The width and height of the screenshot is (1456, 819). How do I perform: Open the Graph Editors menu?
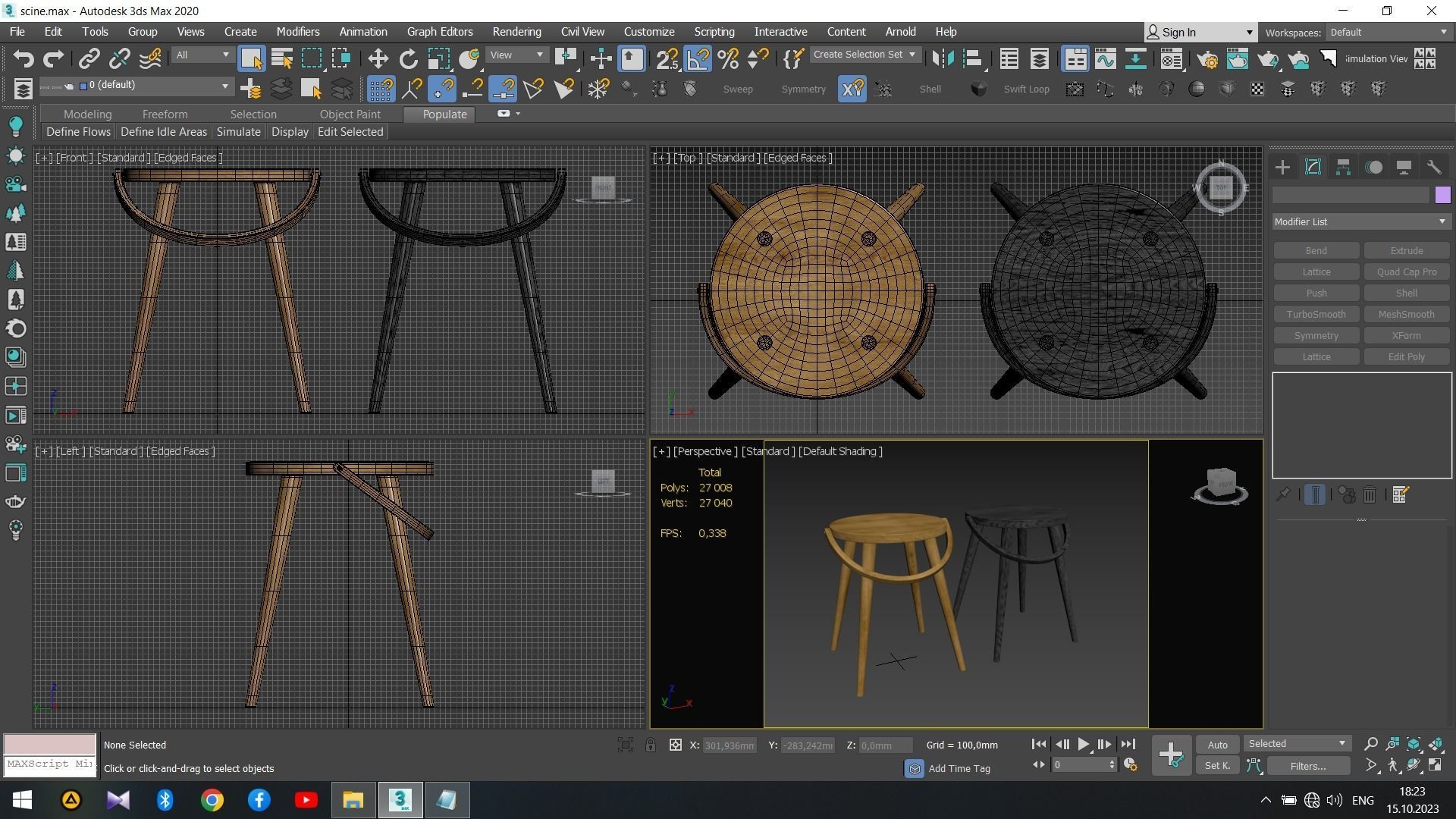pyautogui.click(x=440, y=32)
